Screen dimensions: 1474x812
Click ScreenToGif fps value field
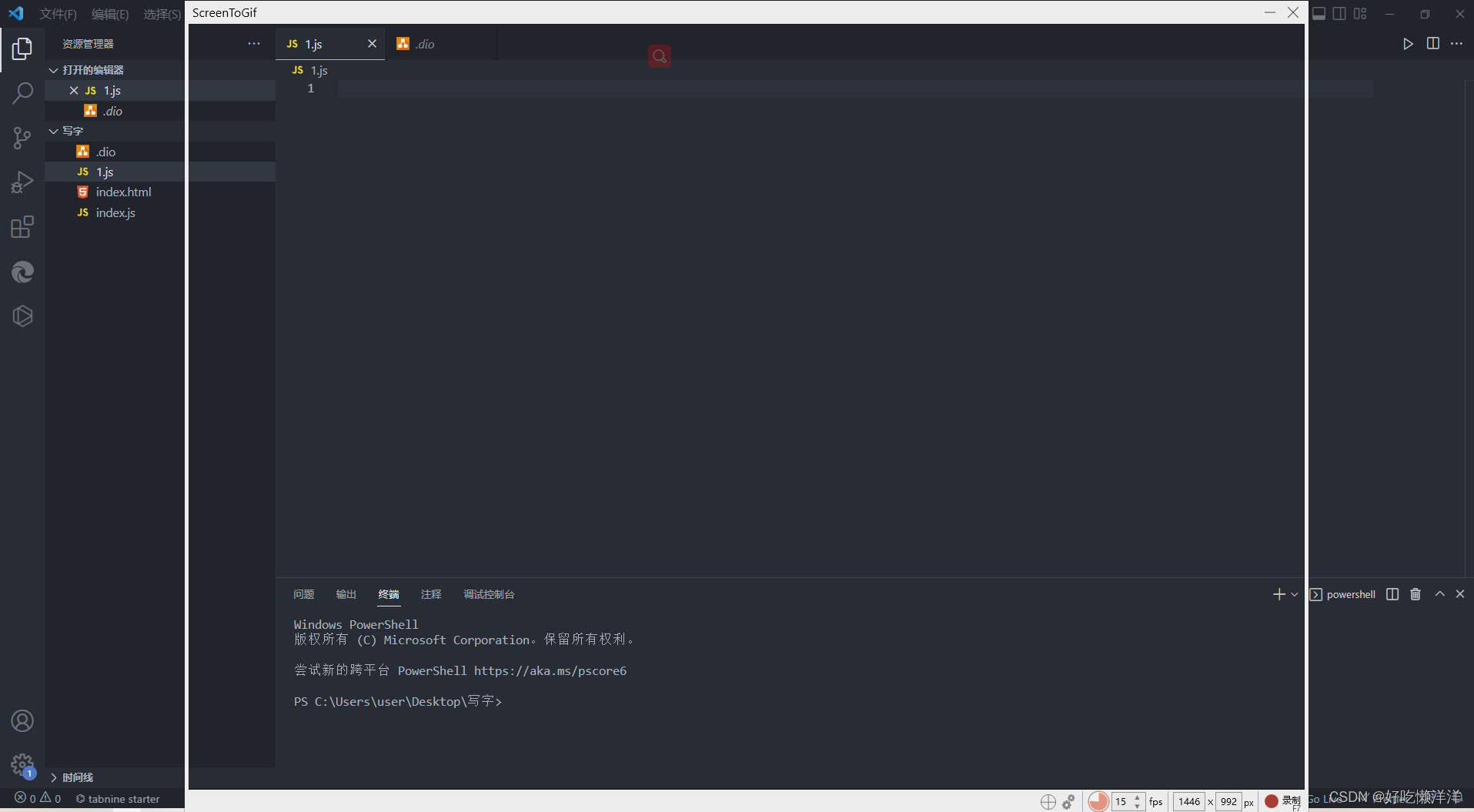tap(1122, 801)
